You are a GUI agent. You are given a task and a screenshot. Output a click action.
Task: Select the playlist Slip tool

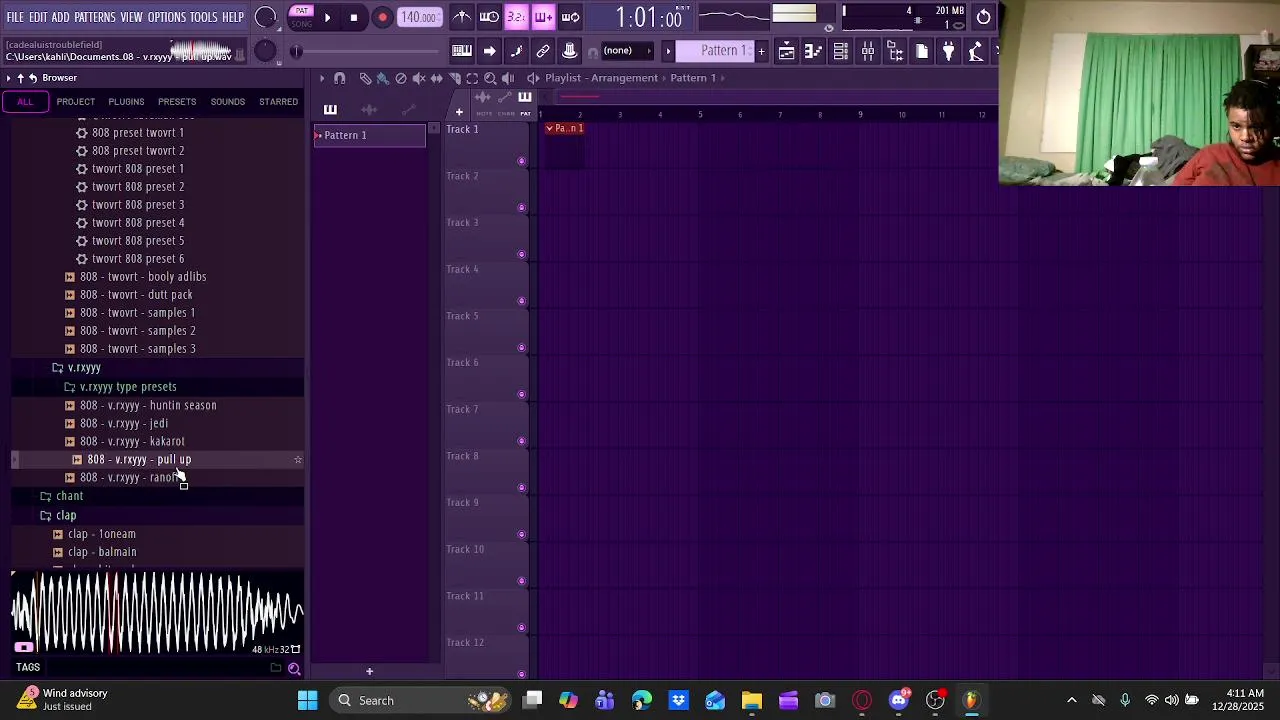tap(437, 78)
